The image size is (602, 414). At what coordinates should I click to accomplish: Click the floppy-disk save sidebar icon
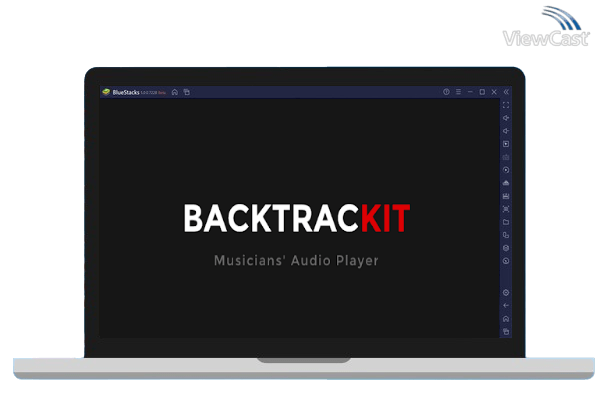point(506,196)
